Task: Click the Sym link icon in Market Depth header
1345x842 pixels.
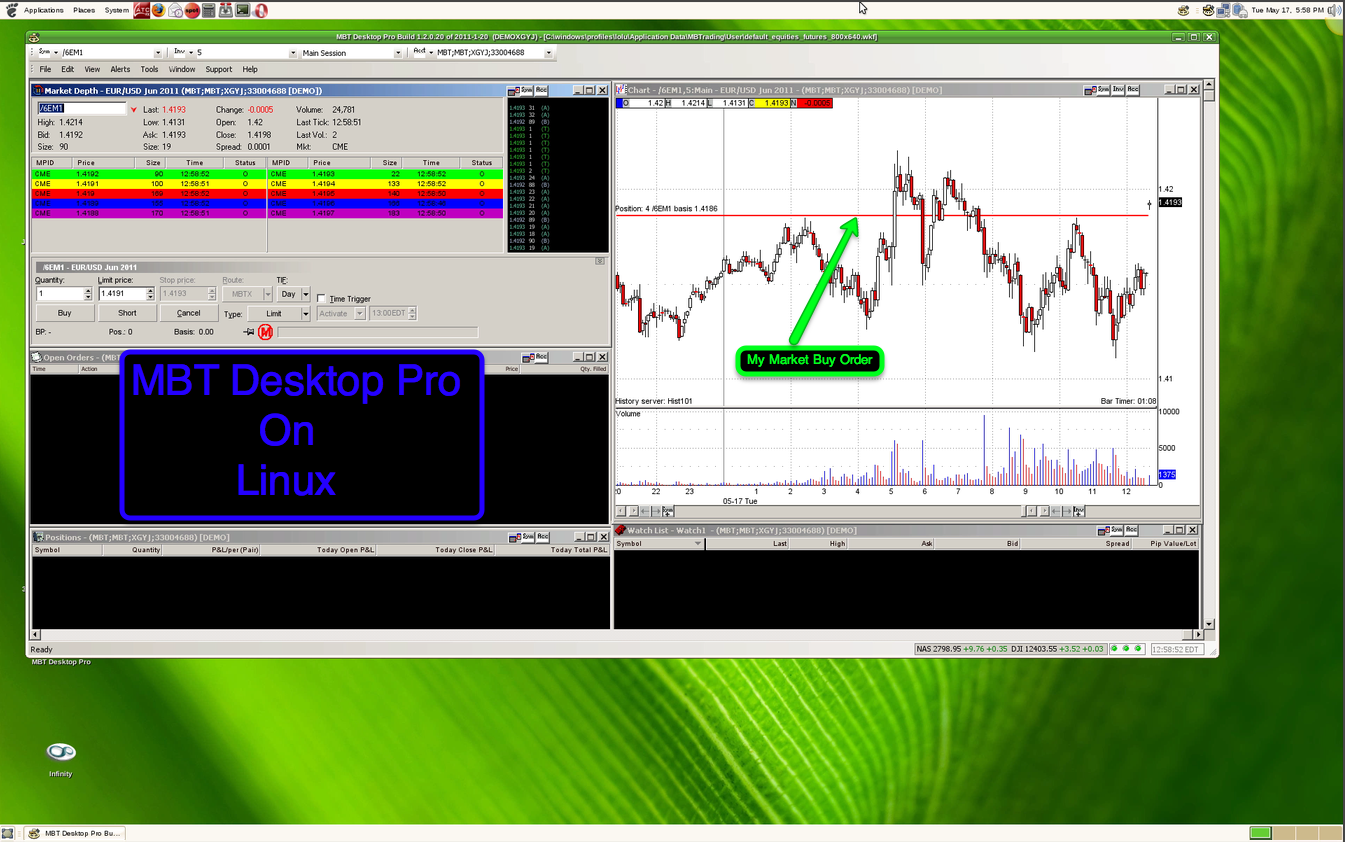Action: tap(527, 90)
